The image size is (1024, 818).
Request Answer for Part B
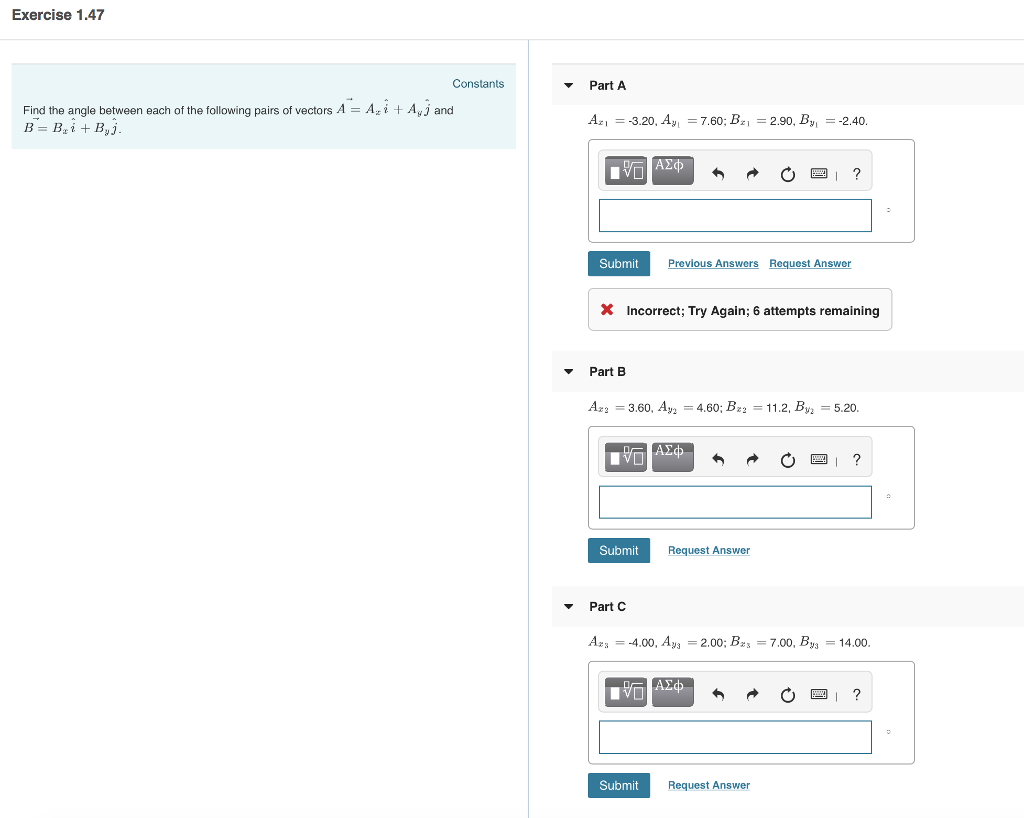pyautogui.click(x=709, y=550)
